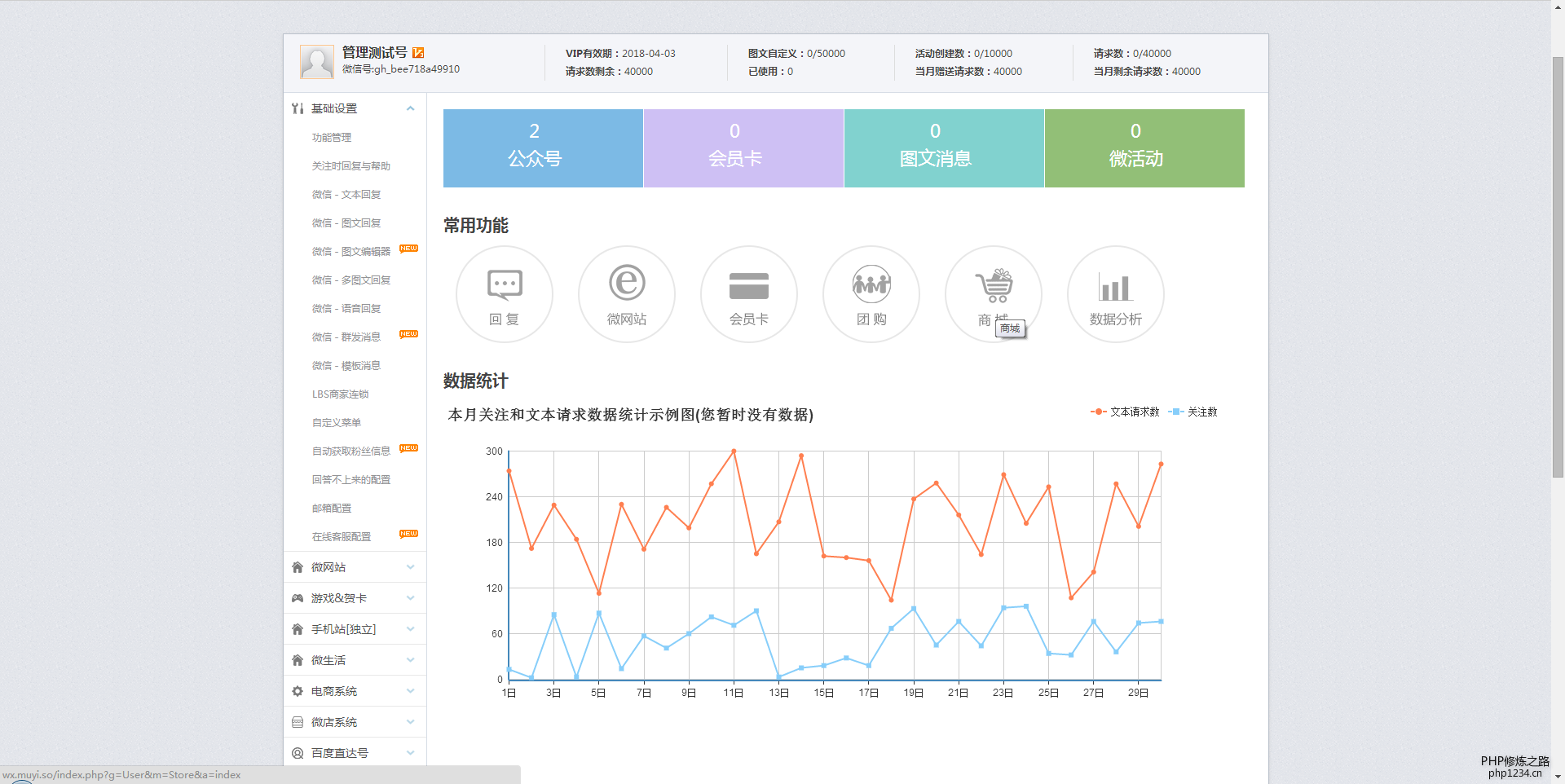Click the green 微活动 stat tile
1565x784 pixels.
[x=1144, y=148]
